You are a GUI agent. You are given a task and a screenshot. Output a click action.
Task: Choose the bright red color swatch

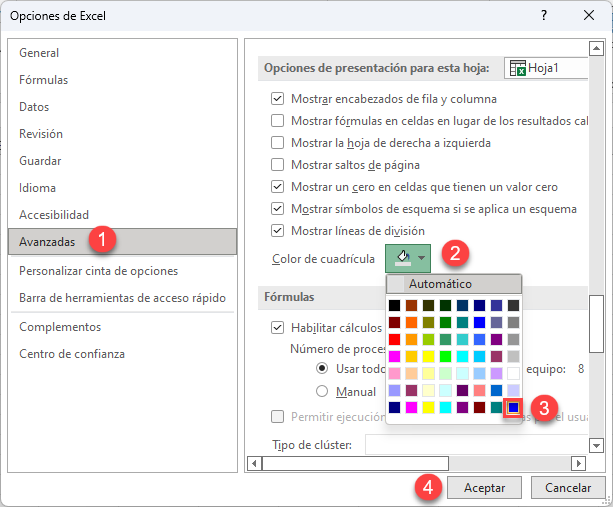pos(394,339)
